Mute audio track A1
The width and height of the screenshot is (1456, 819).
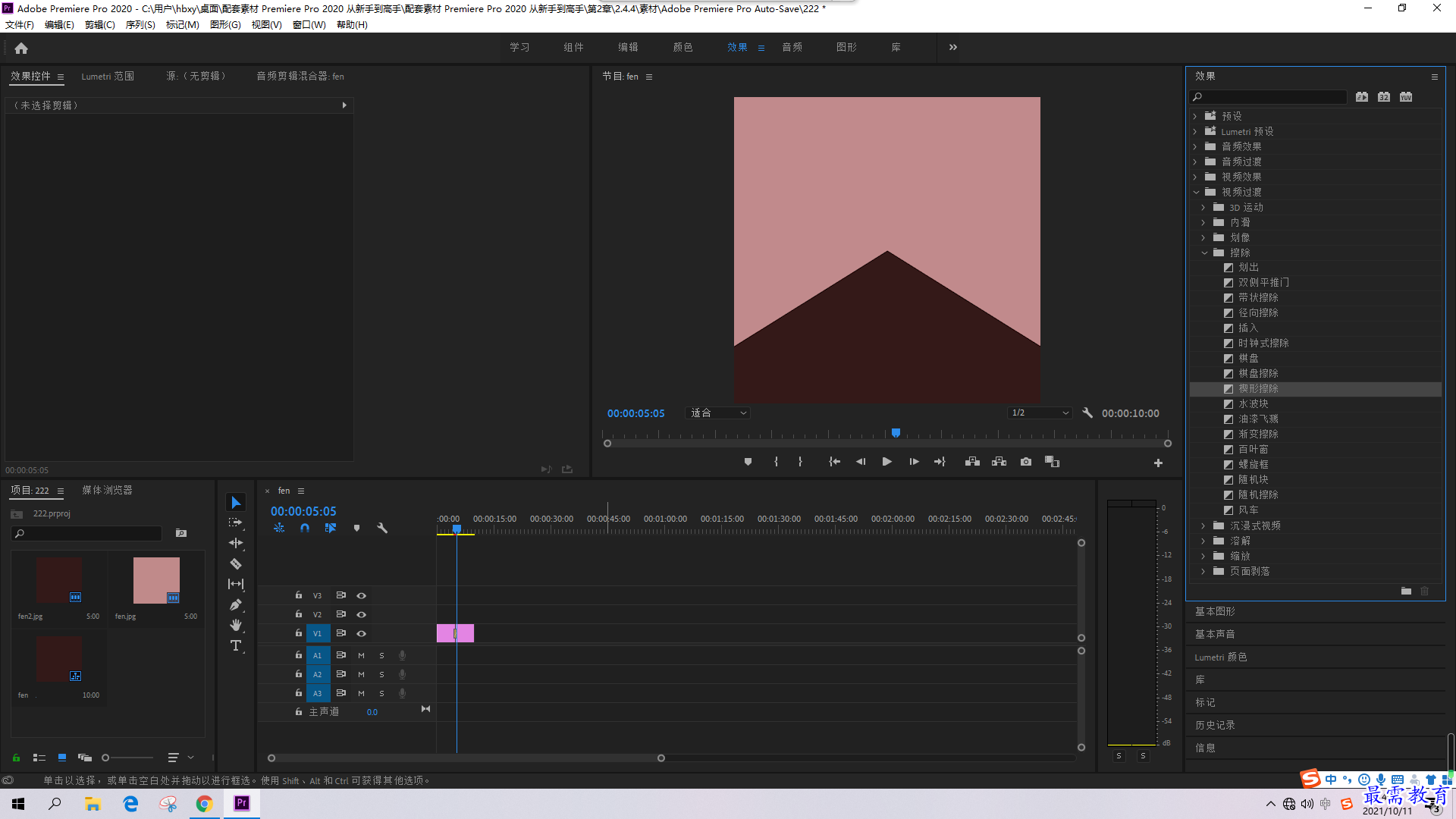pos(361,655)
